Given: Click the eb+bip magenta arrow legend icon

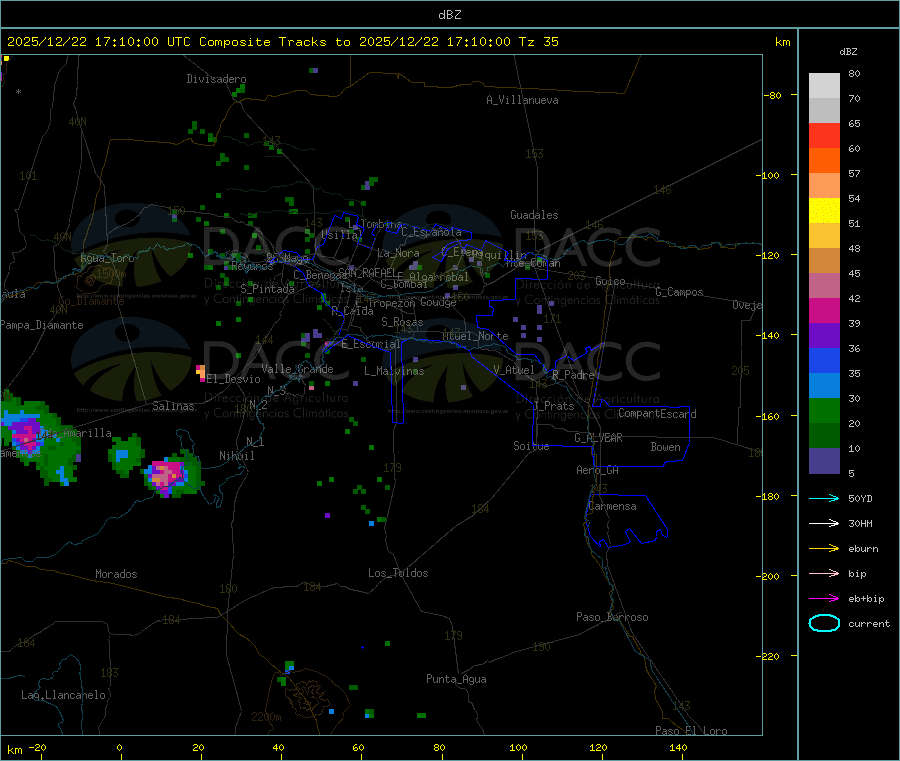Looking at the screenshot, I should point(824,599).
